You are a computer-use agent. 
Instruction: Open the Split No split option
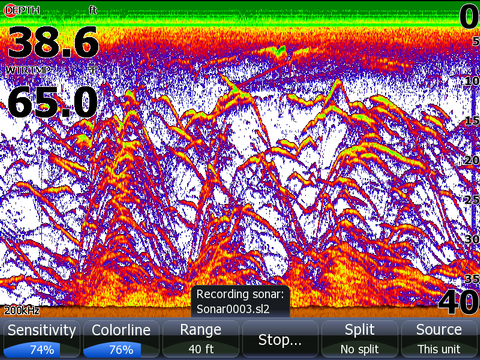pos(360,339)
